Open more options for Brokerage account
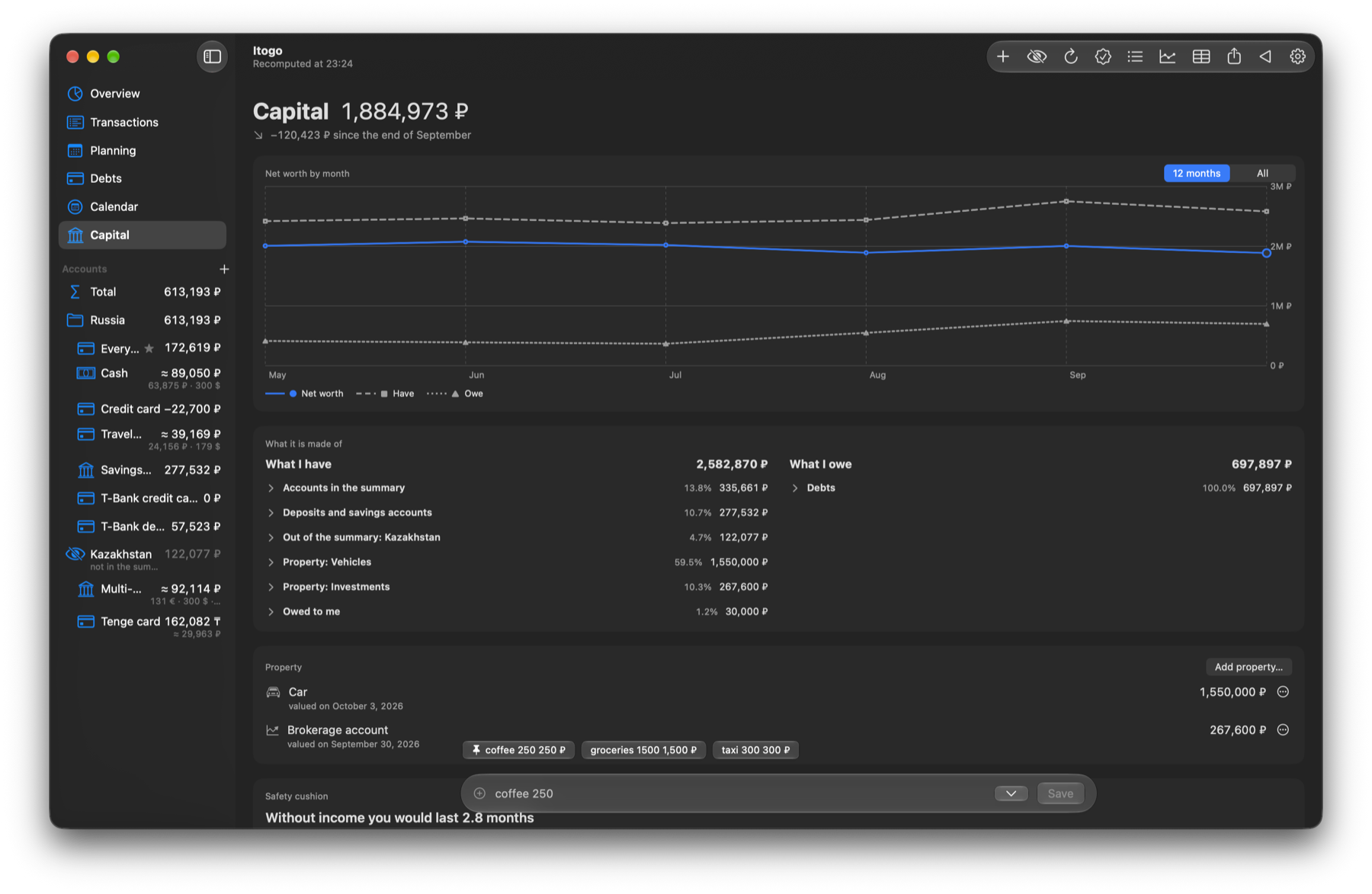This screenshot has width=1372, height=894. coord(1283,730)
